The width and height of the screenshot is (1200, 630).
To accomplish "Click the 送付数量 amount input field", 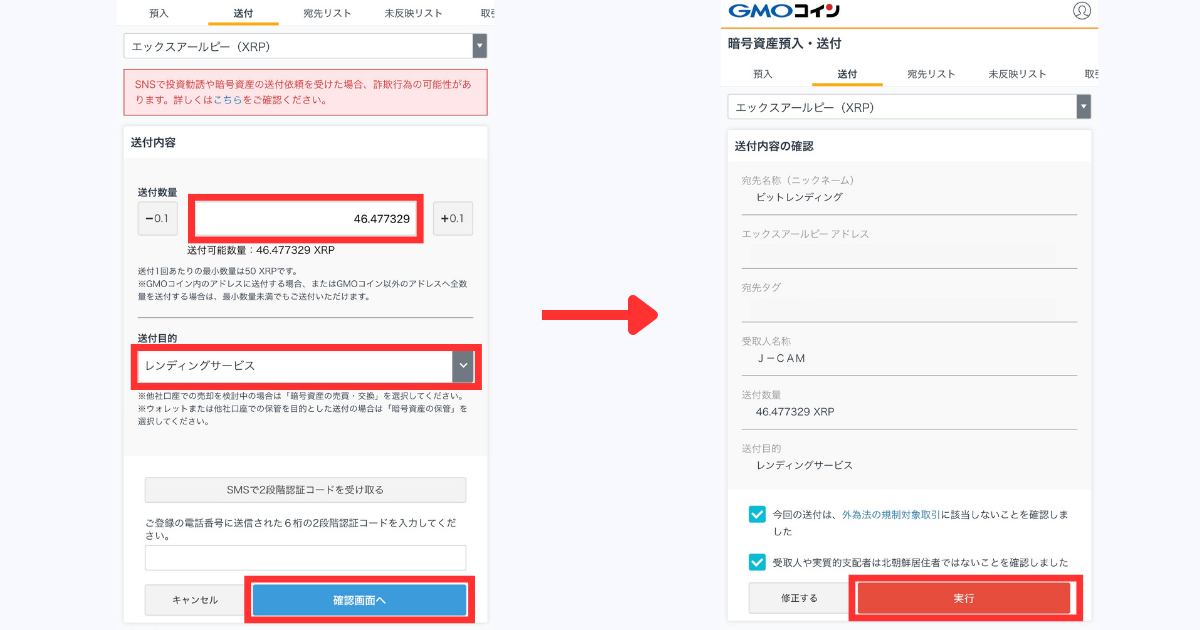I will pyautogui.click(x=306, y=219).
